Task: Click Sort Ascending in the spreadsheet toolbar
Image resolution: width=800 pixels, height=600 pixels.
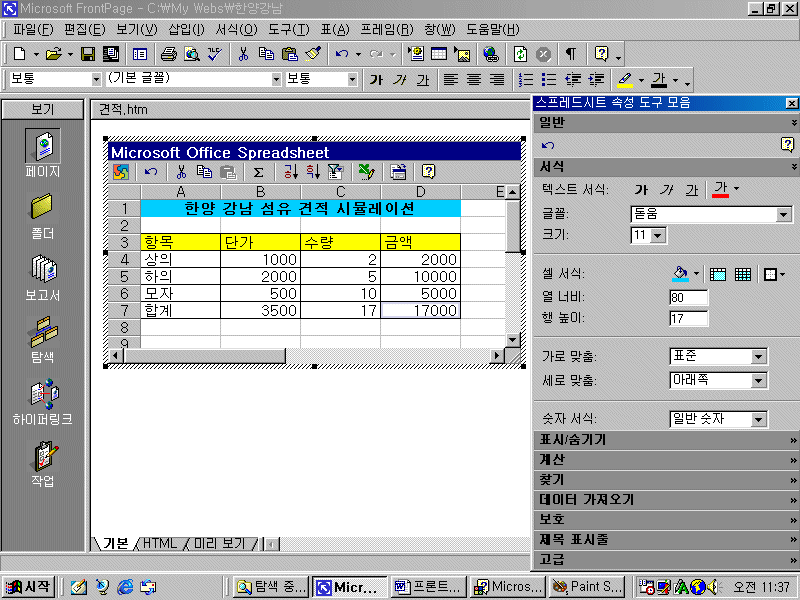Action: (290, 172)
